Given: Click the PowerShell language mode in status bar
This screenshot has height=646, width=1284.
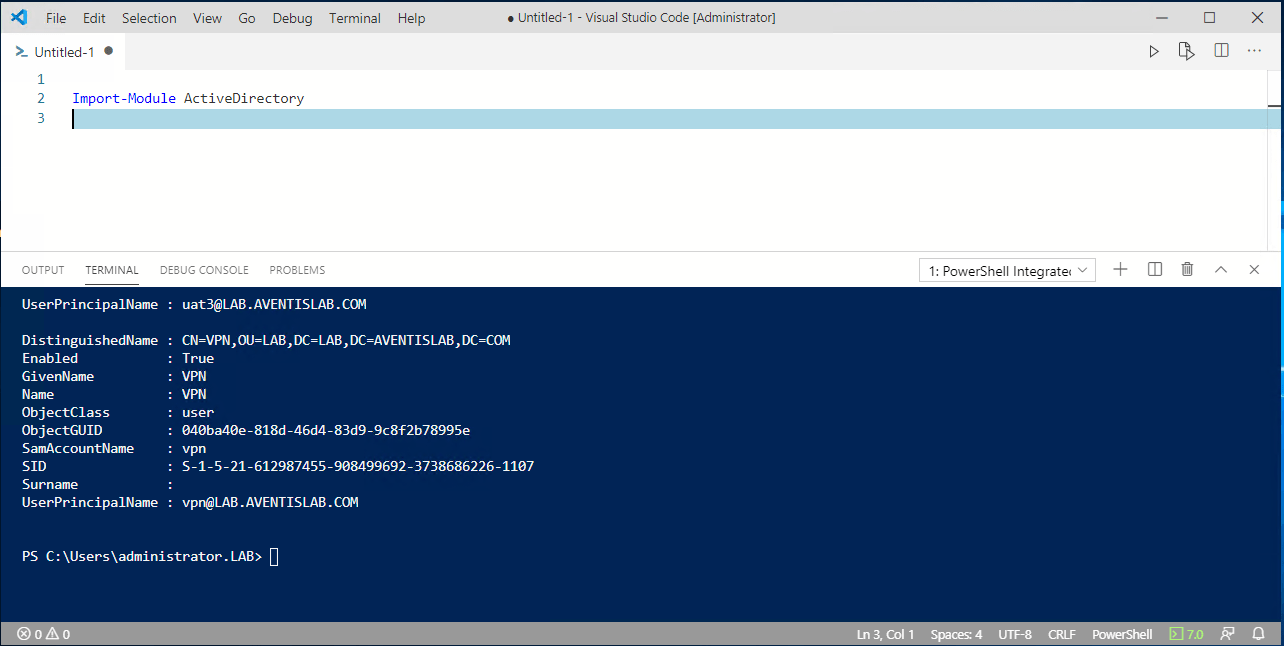Looking at the screenshot, I should [1122, 633].
